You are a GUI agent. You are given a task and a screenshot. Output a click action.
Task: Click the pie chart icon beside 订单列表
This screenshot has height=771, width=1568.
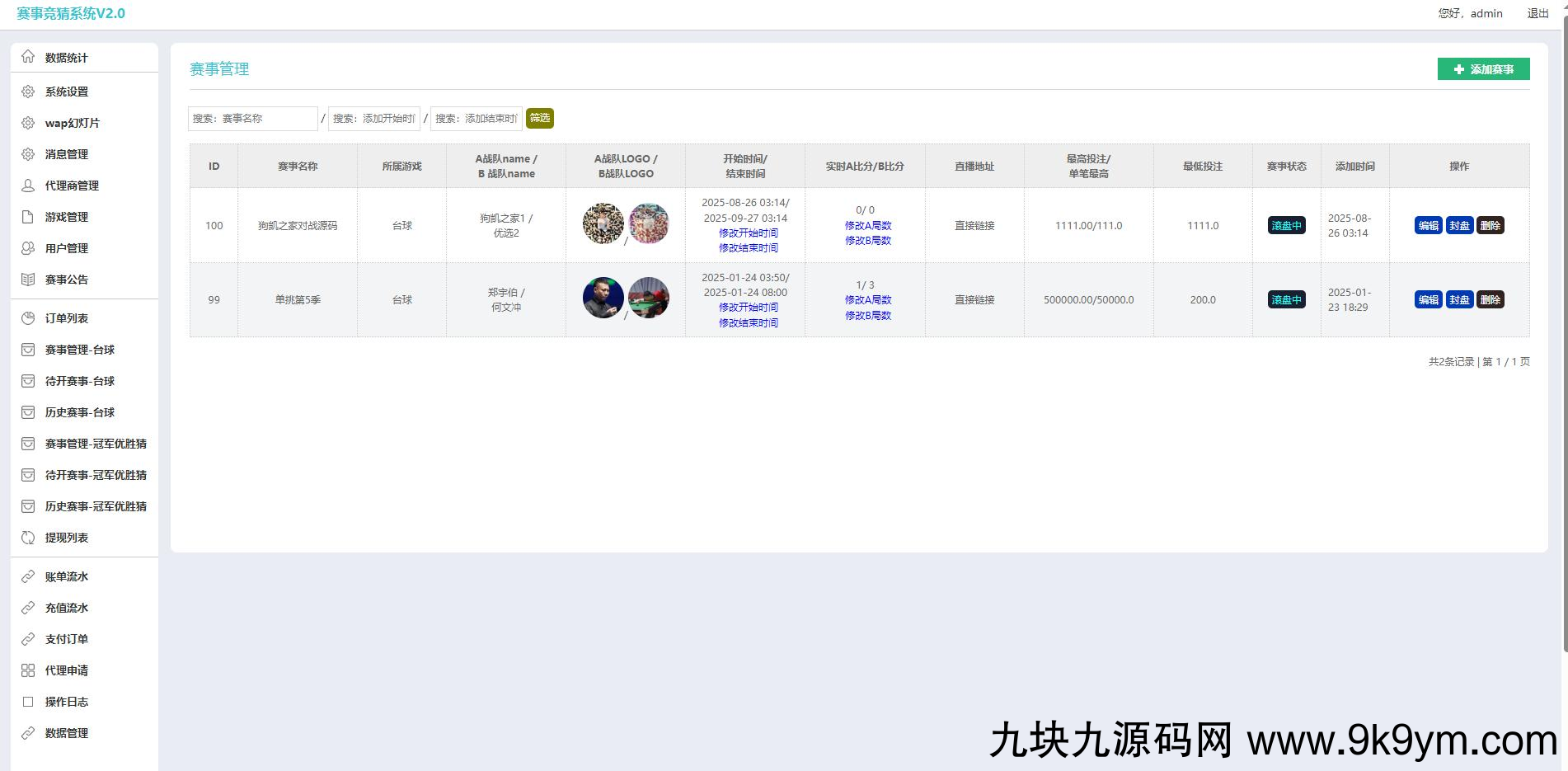(28, 318)
